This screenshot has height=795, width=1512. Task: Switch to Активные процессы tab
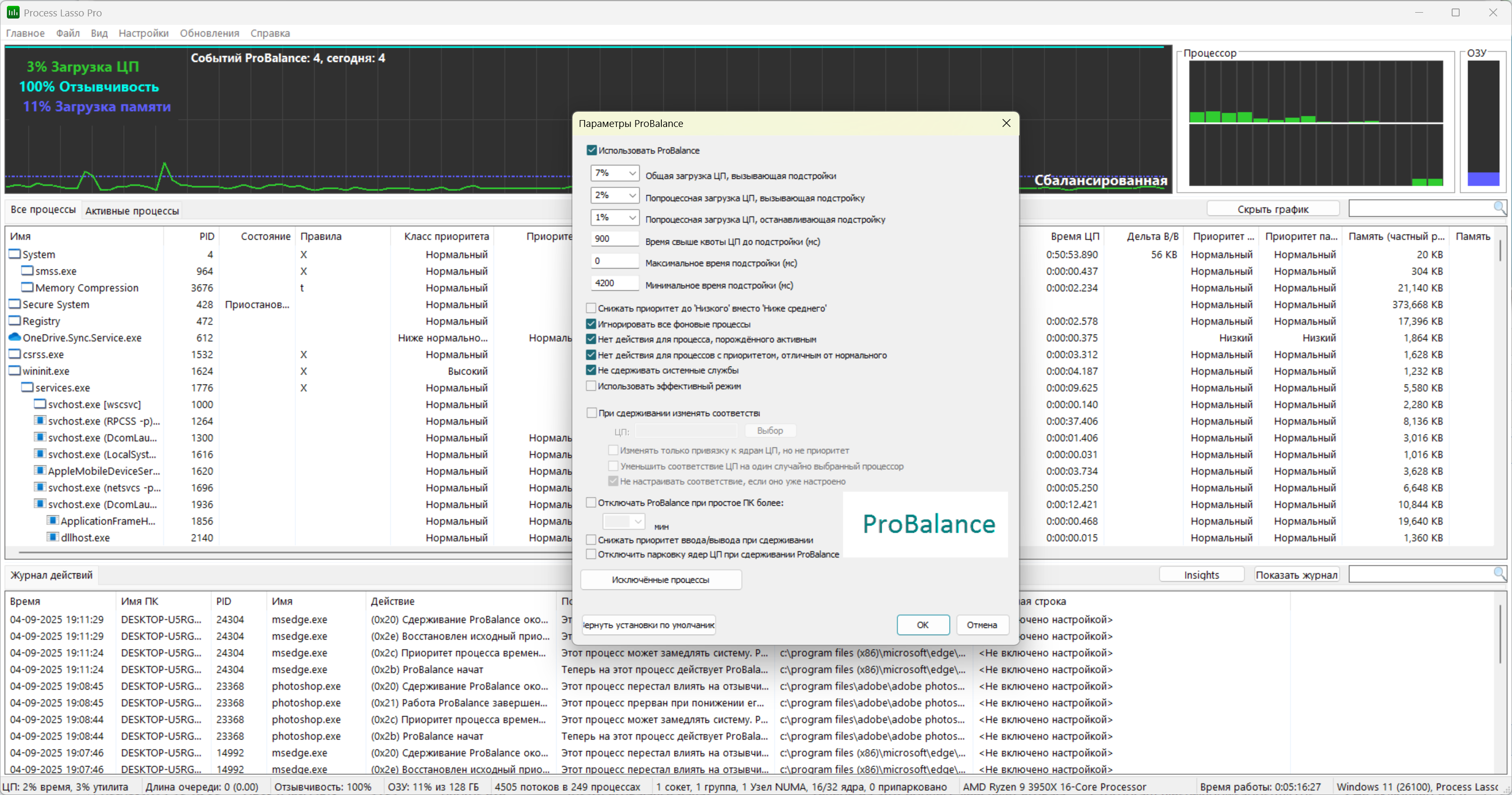[132, 211]
